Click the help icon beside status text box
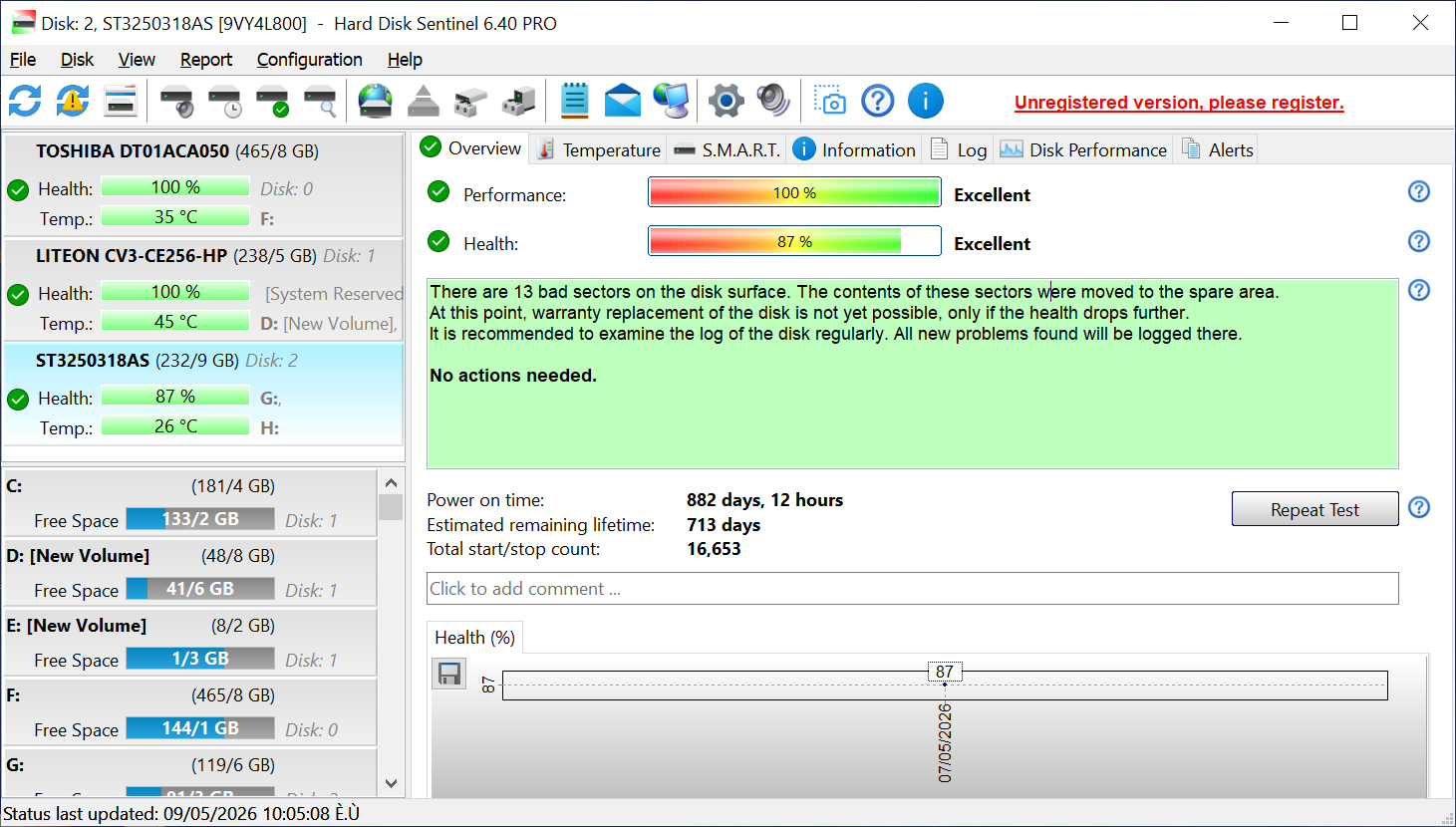The width and height of the screenshot is (1456, 827). [1419, 290]
